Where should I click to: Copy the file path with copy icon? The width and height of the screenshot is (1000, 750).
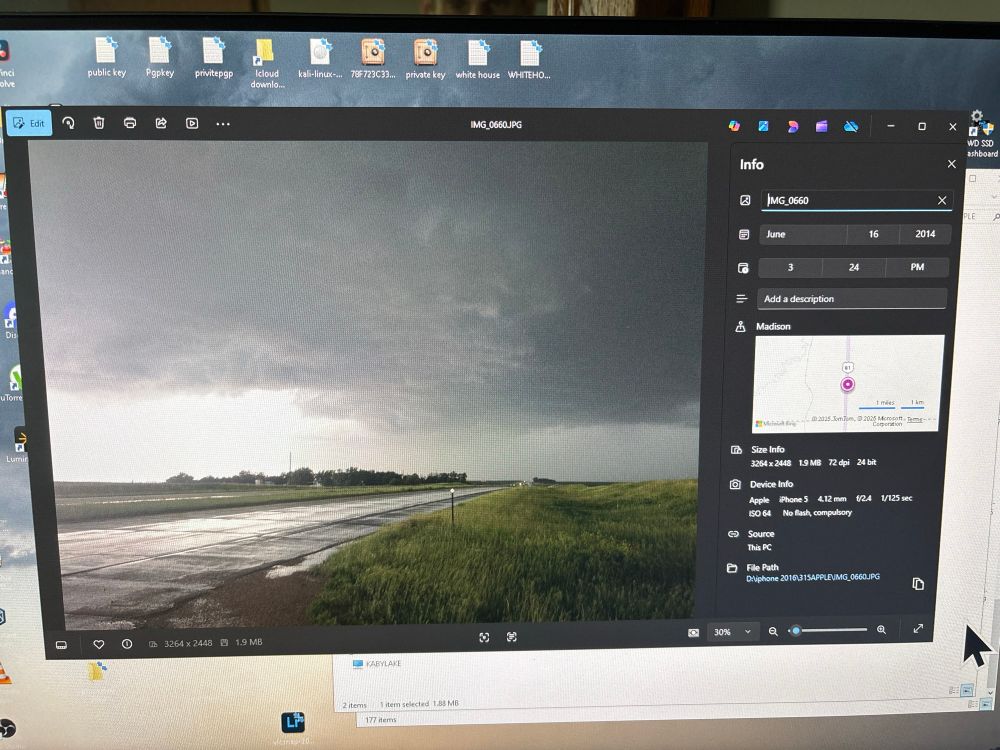click(x=918, y=584)
